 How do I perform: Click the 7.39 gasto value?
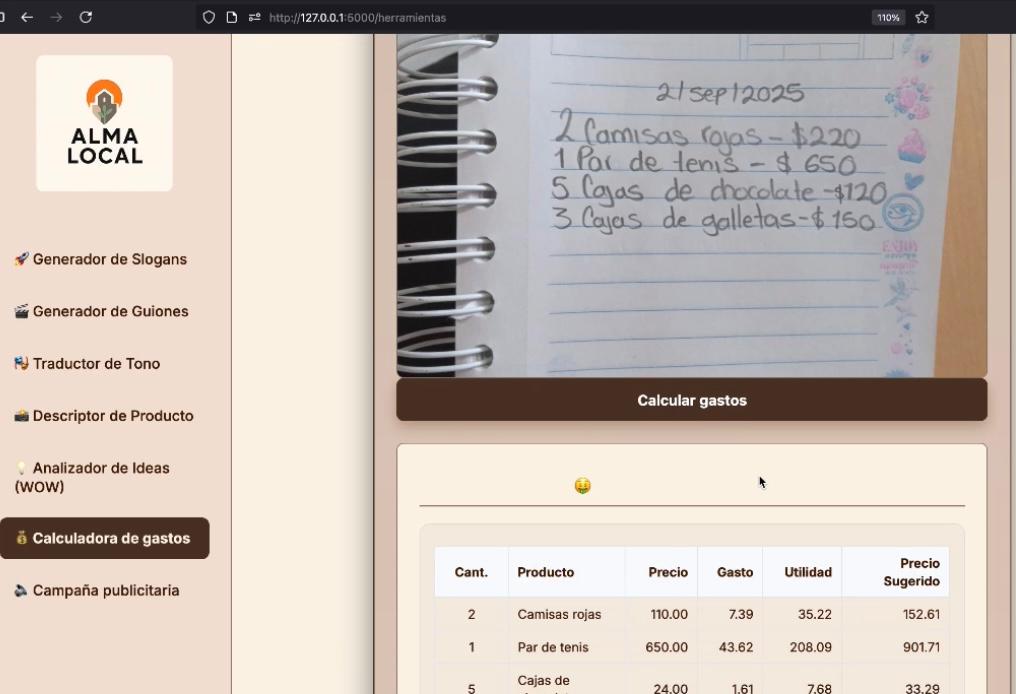[741, 614]
